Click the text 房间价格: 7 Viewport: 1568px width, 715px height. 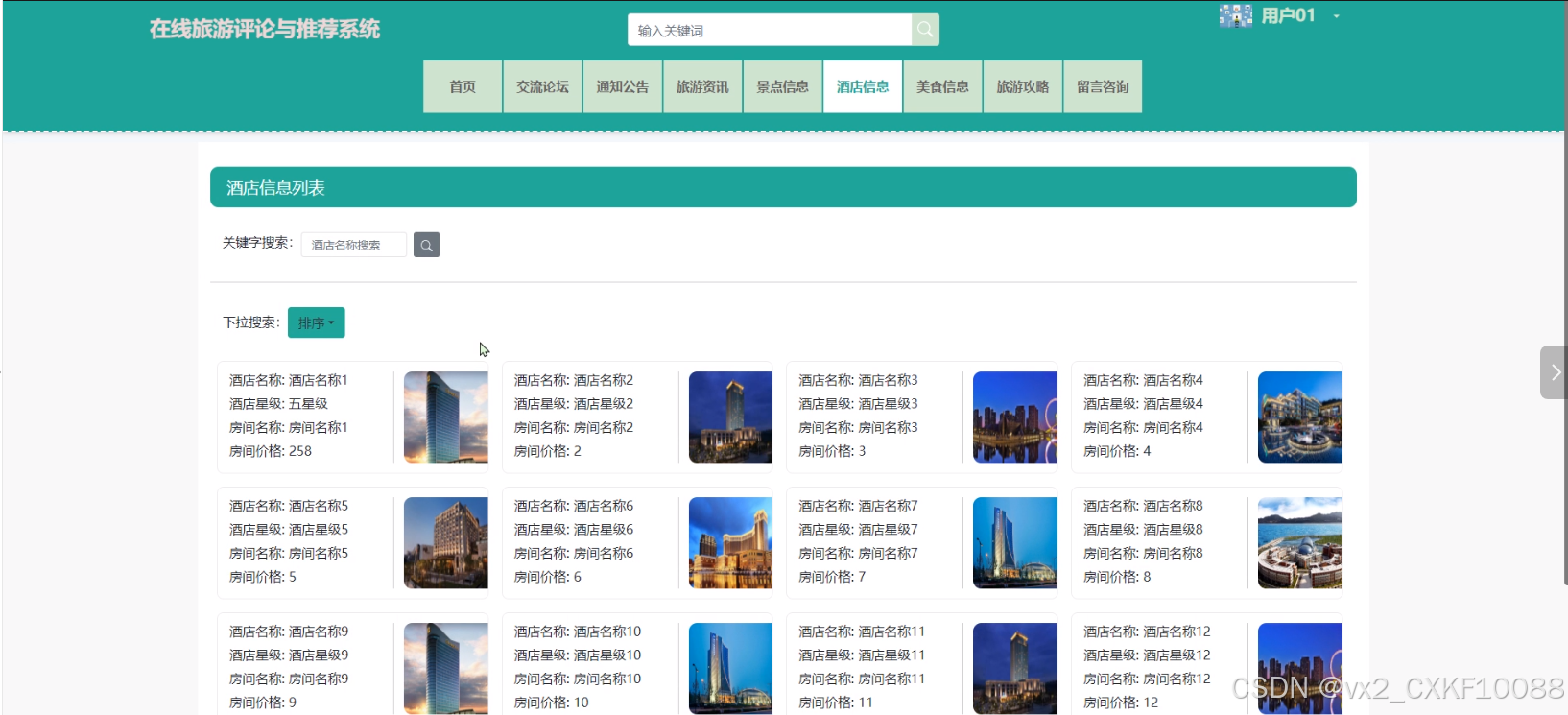click(x=833, y=577)
